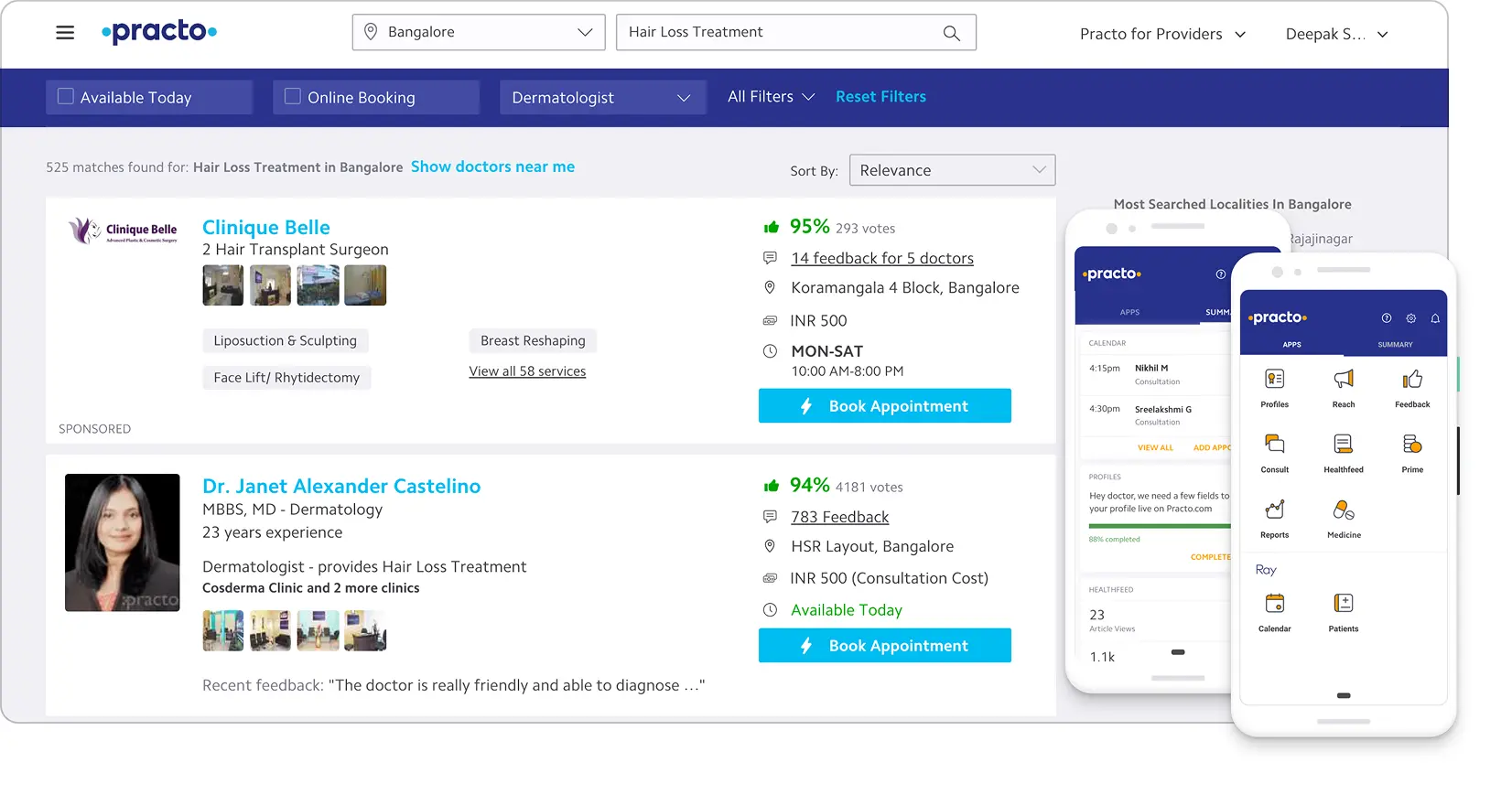Open the hamburger menu icon
This screenshot has height=805, width=1512.
(65, 33)
